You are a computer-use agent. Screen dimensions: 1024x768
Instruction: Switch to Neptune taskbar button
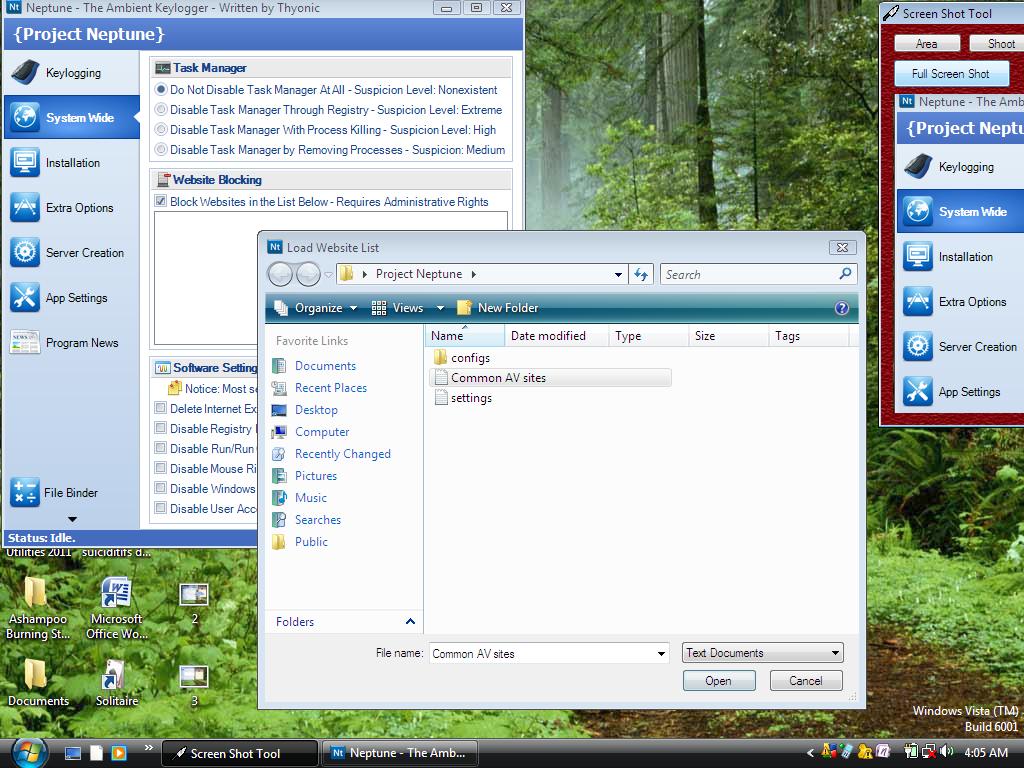click(401, 753)
